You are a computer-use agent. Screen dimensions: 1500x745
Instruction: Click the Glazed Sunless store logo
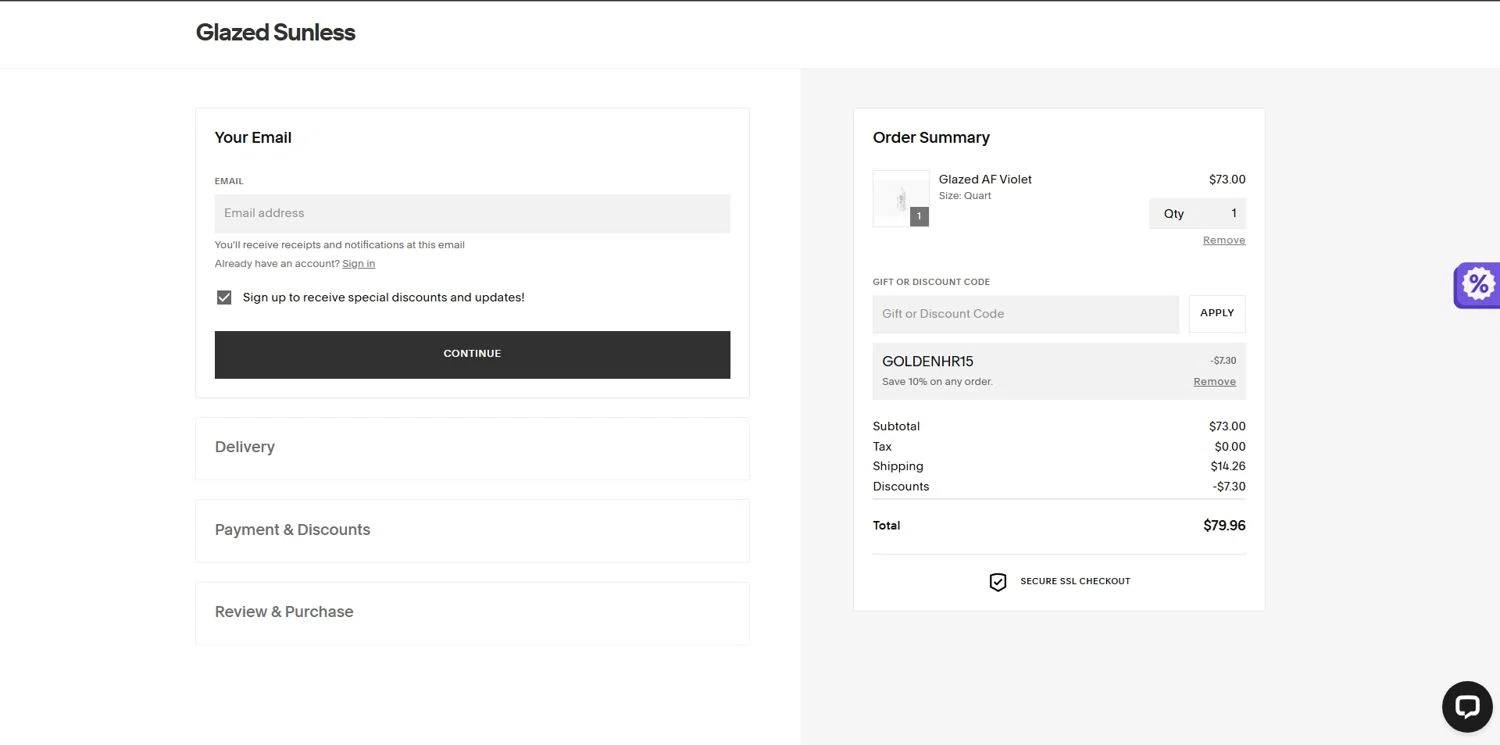point(275,32)
